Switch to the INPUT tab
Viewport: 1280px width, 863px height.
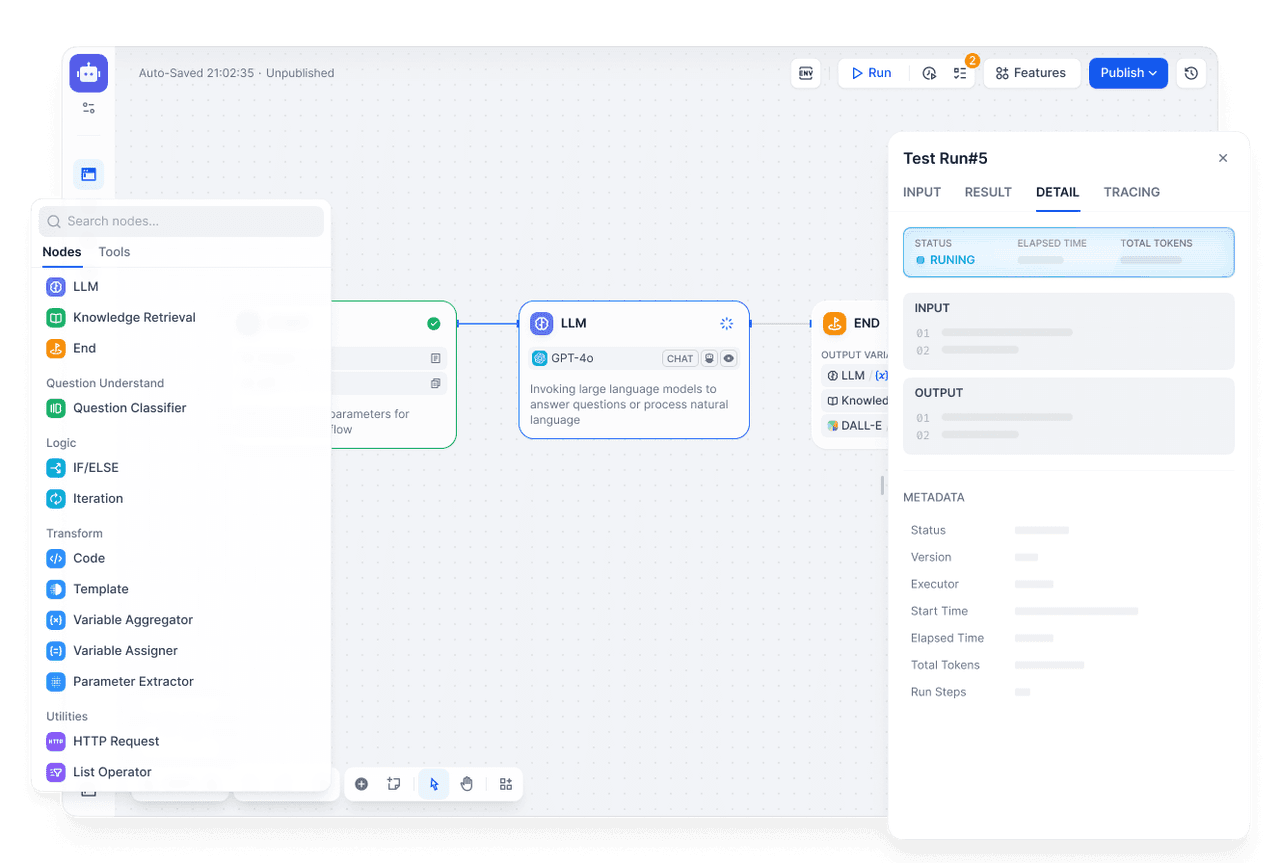pyautogui.click(x=922, y=192)
